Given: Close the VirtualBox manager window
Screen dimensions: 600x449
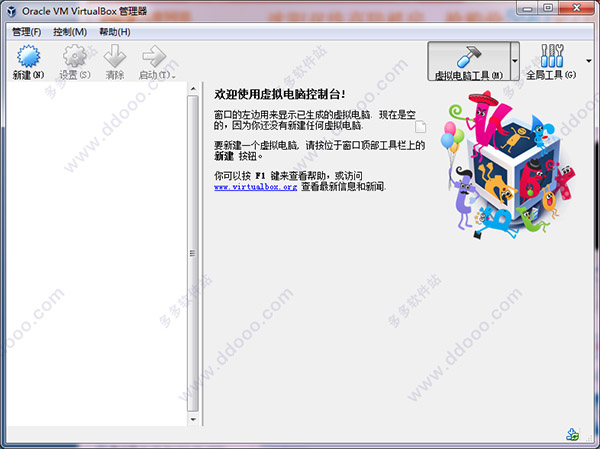Looking at the screenshot, I should click(x=577, y=8).
